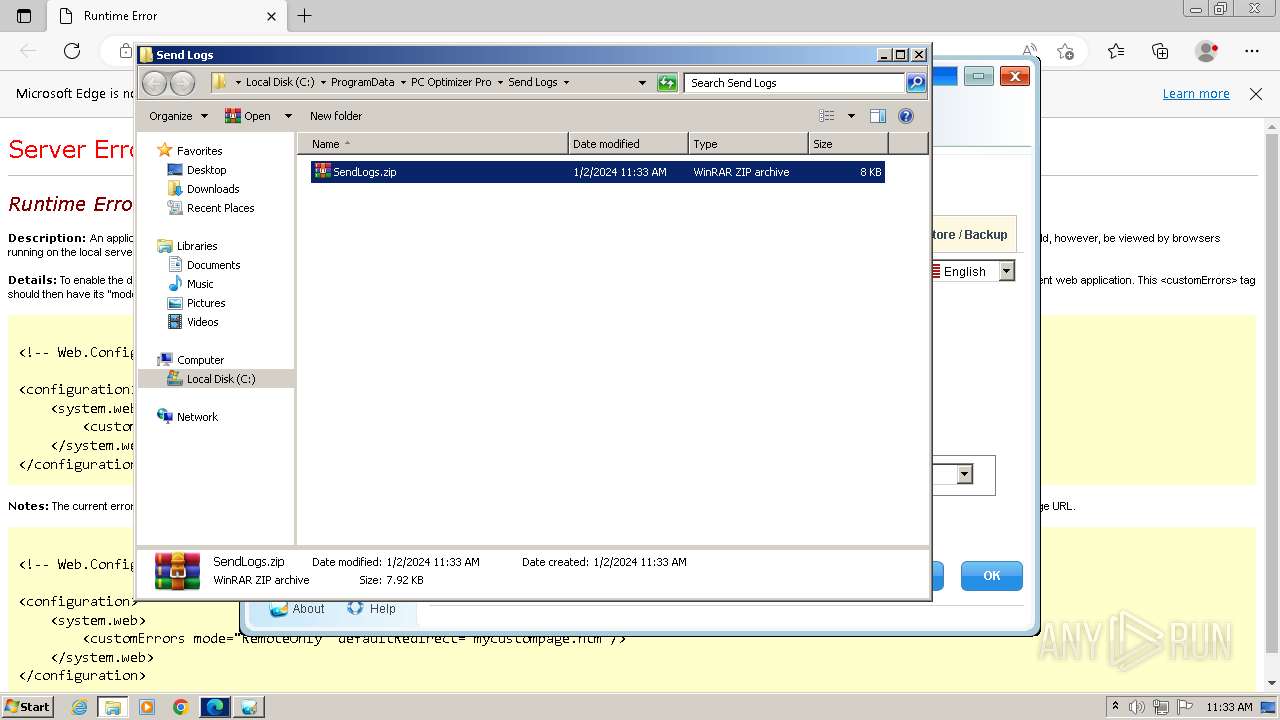
Task: Close the Runtime Error tab
Action: click(271, 16)
